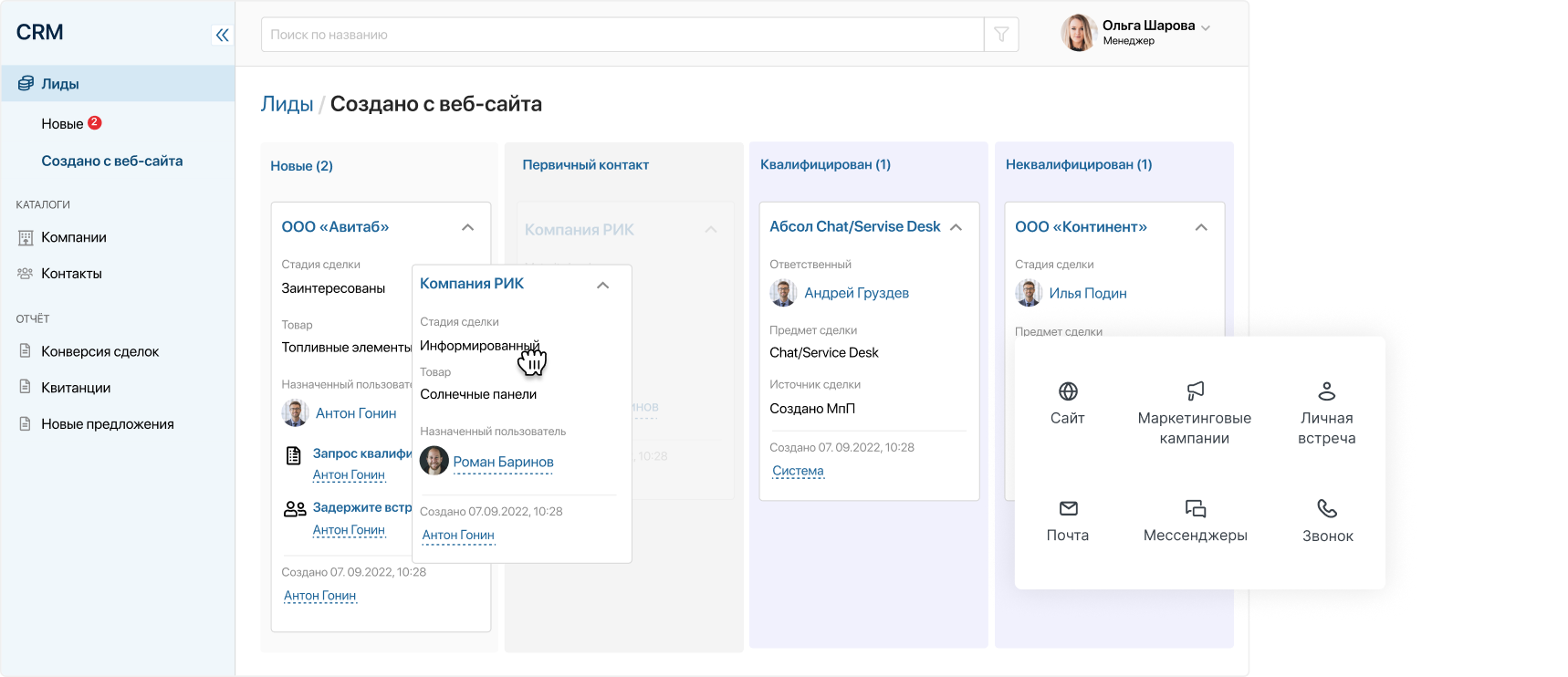Image resolution: width=1568 pixels, height=677 pixels.
Task: Open Андрей Груздев profile link
Action: [856, 293]
